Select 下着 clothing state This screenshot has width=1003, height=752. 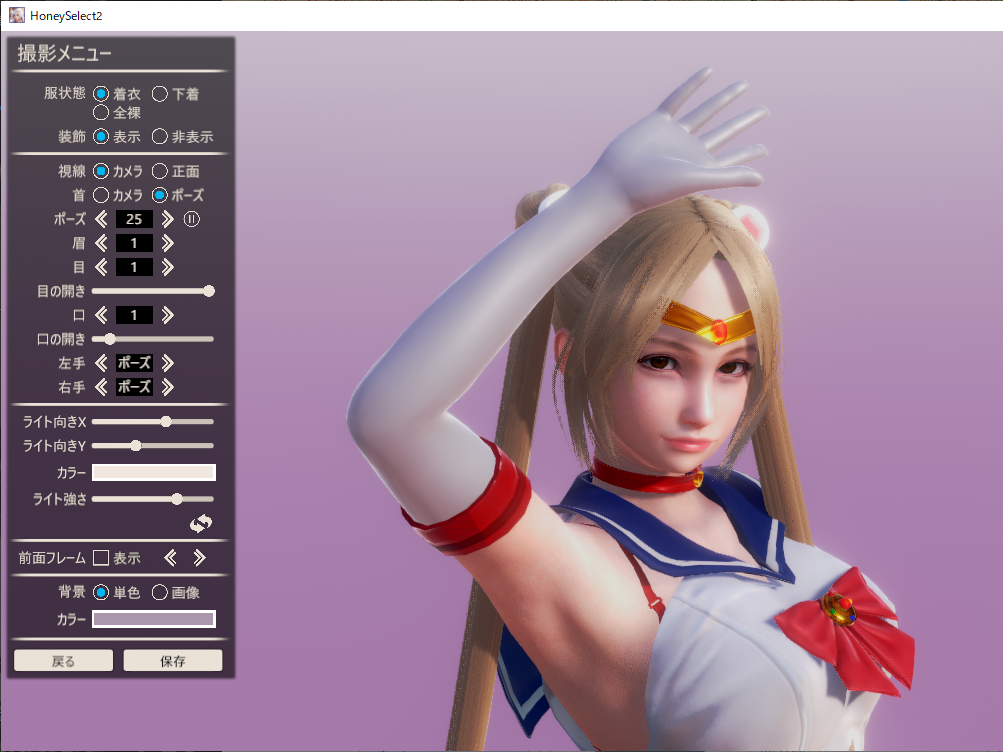tap(159, 94)
